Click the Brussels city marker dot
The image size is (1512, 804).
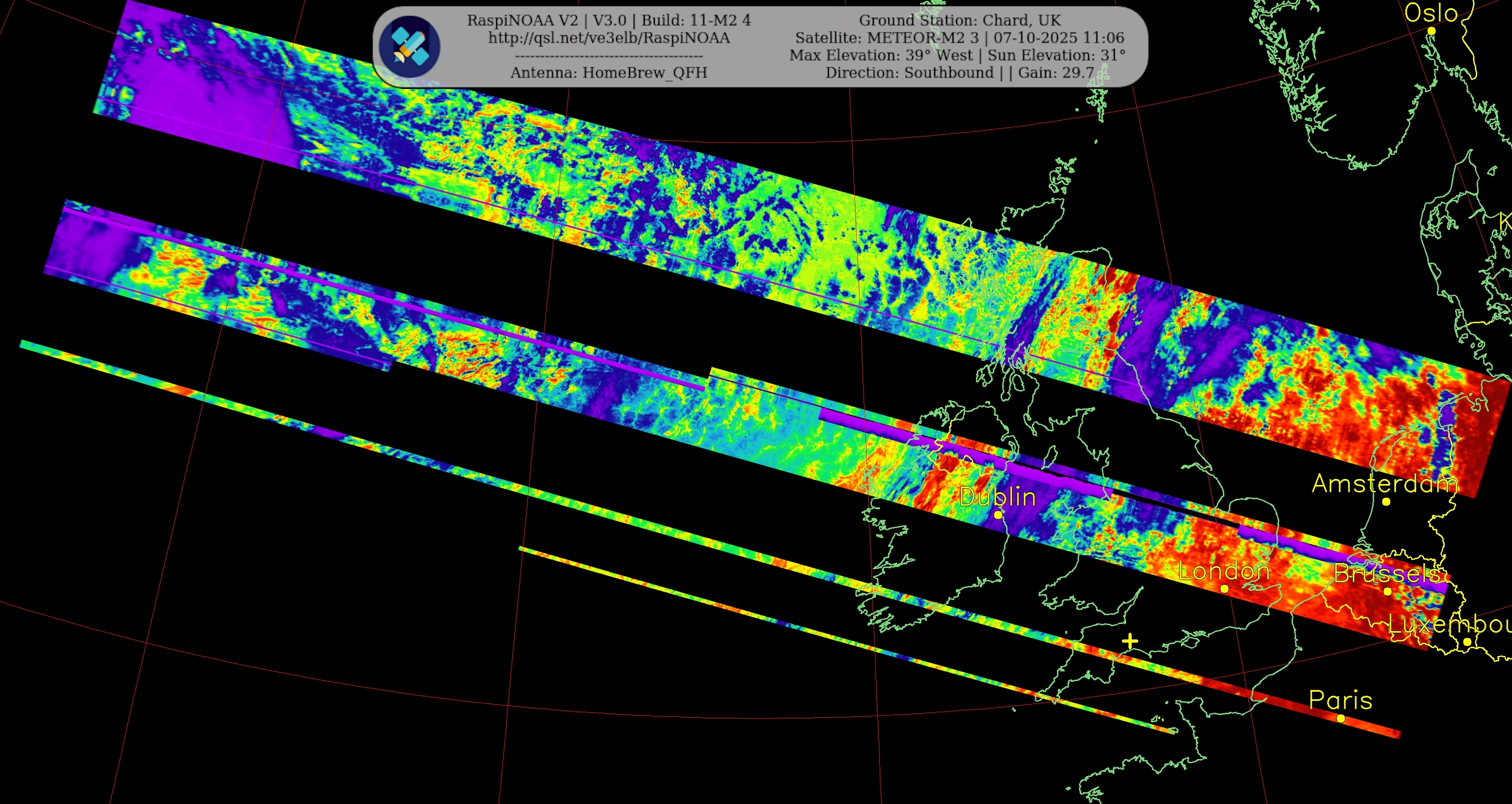[x=1387, y=591]
